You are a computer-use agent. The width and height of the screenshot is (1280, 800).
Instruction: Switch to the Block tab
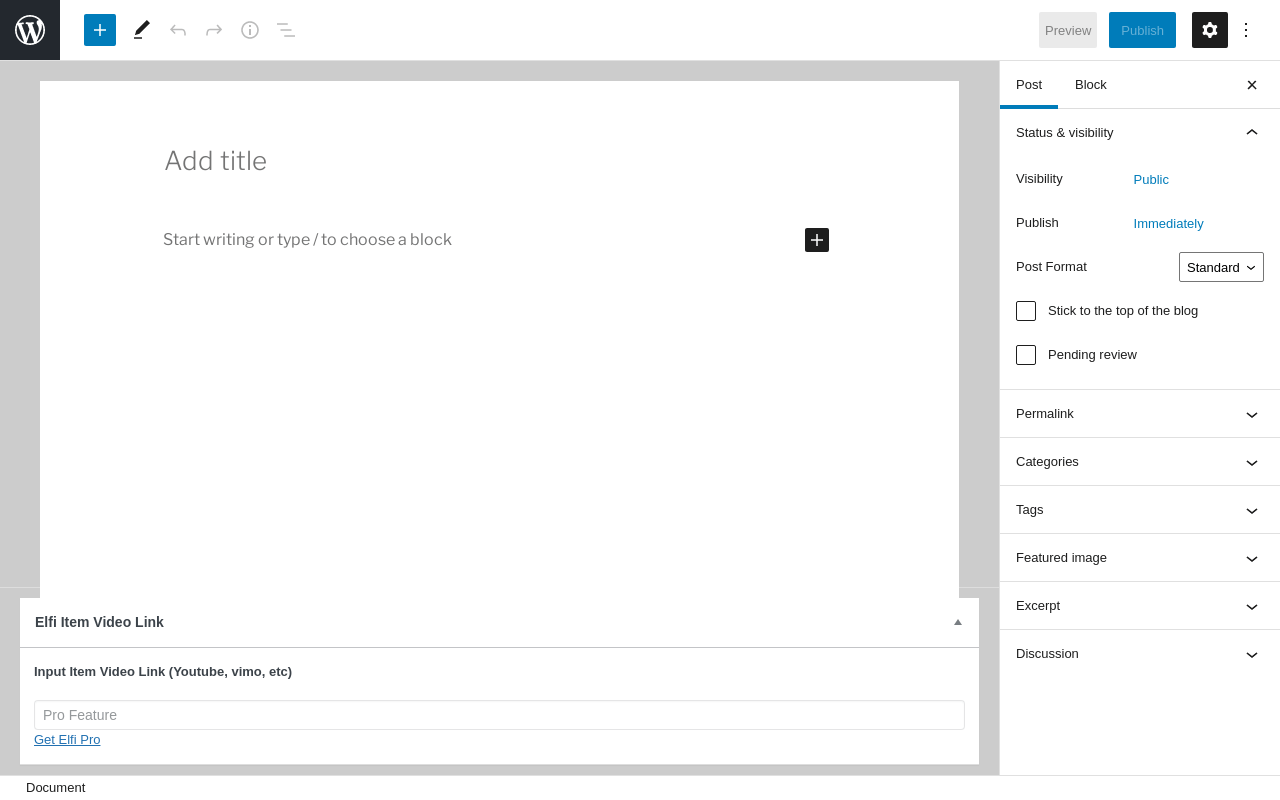(1091, 85)
